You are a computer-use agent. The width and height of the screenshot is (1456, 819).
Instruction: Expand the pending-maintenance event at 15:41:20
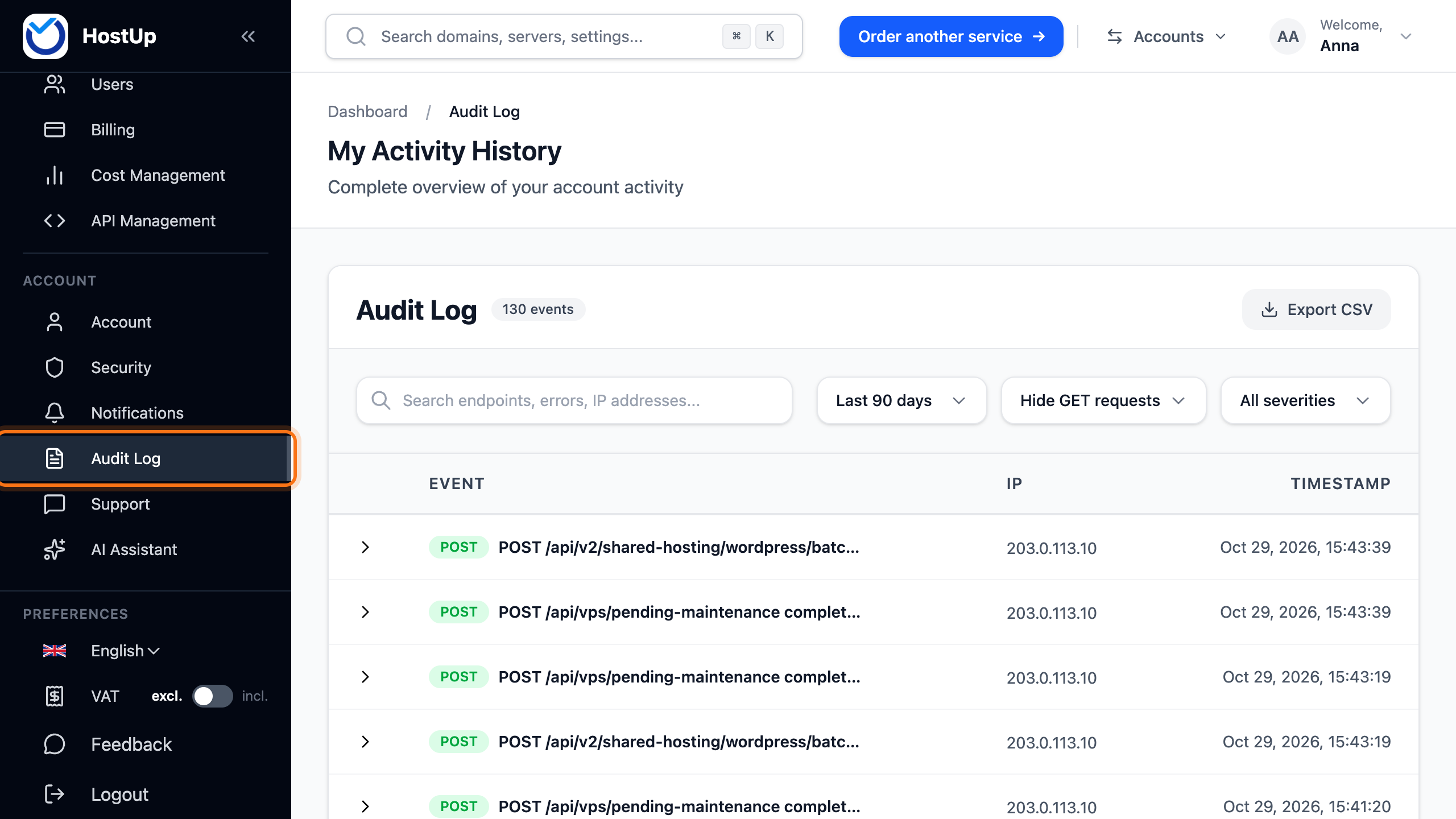365,806
